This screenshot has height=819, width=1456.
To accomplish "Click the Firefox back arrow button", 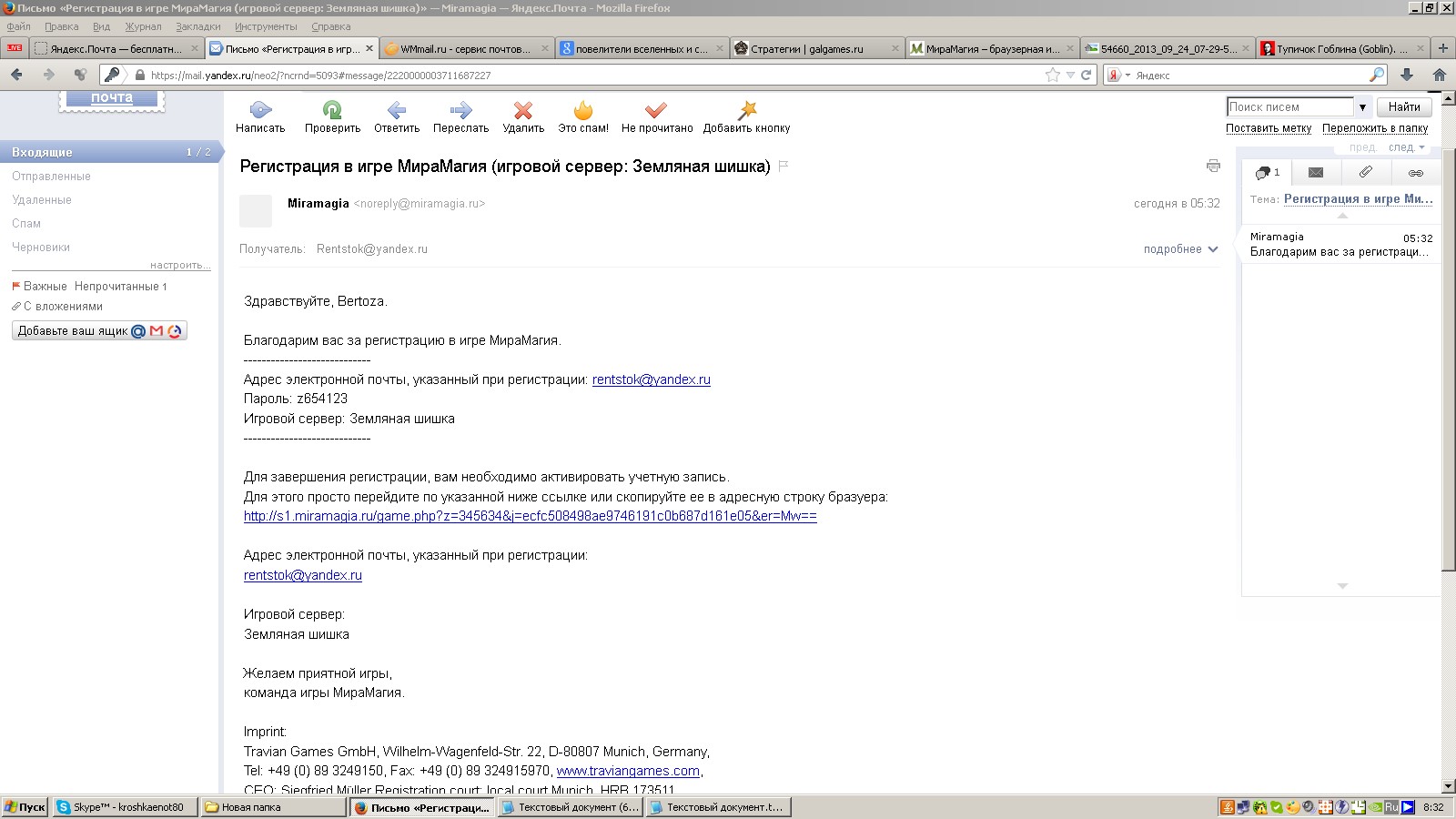I will point(16,75).
